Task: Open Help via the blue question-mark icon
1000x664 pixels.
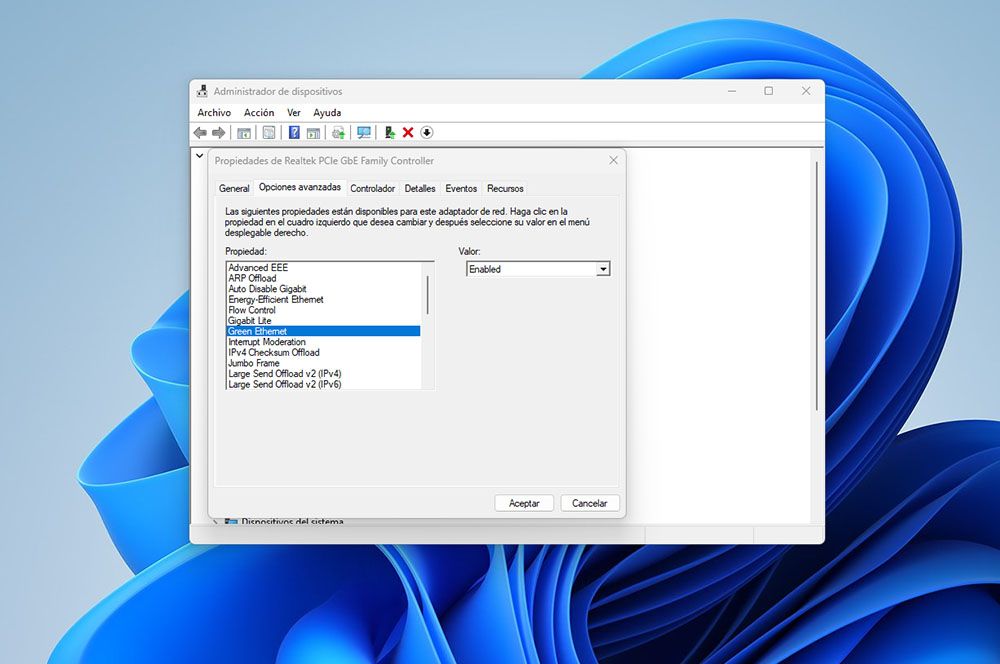Action: point(294,133)
